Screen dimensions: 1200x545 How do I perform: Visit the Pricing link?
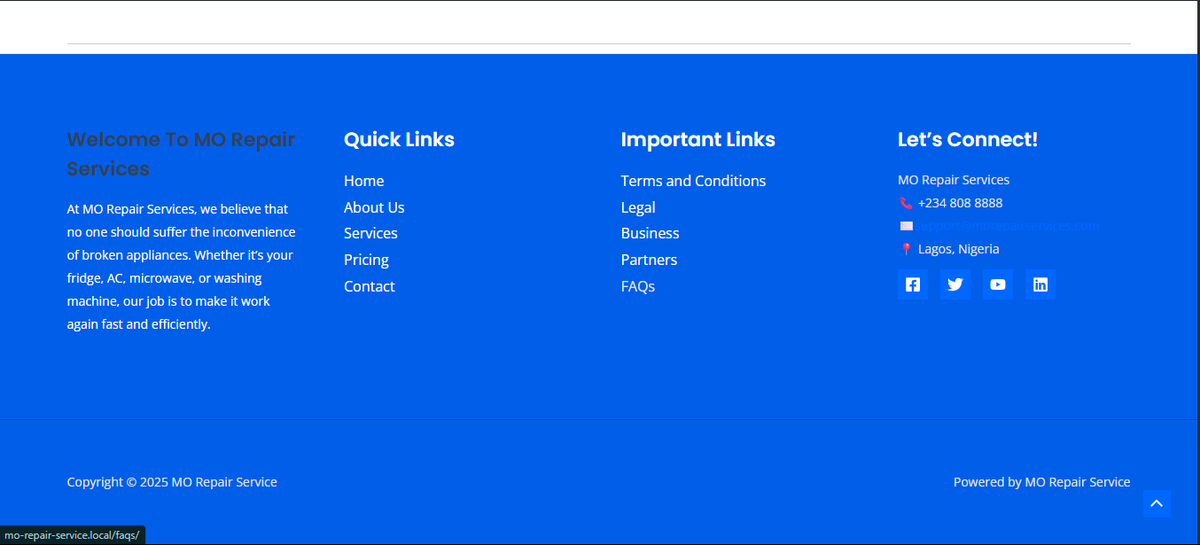[366, 260]
